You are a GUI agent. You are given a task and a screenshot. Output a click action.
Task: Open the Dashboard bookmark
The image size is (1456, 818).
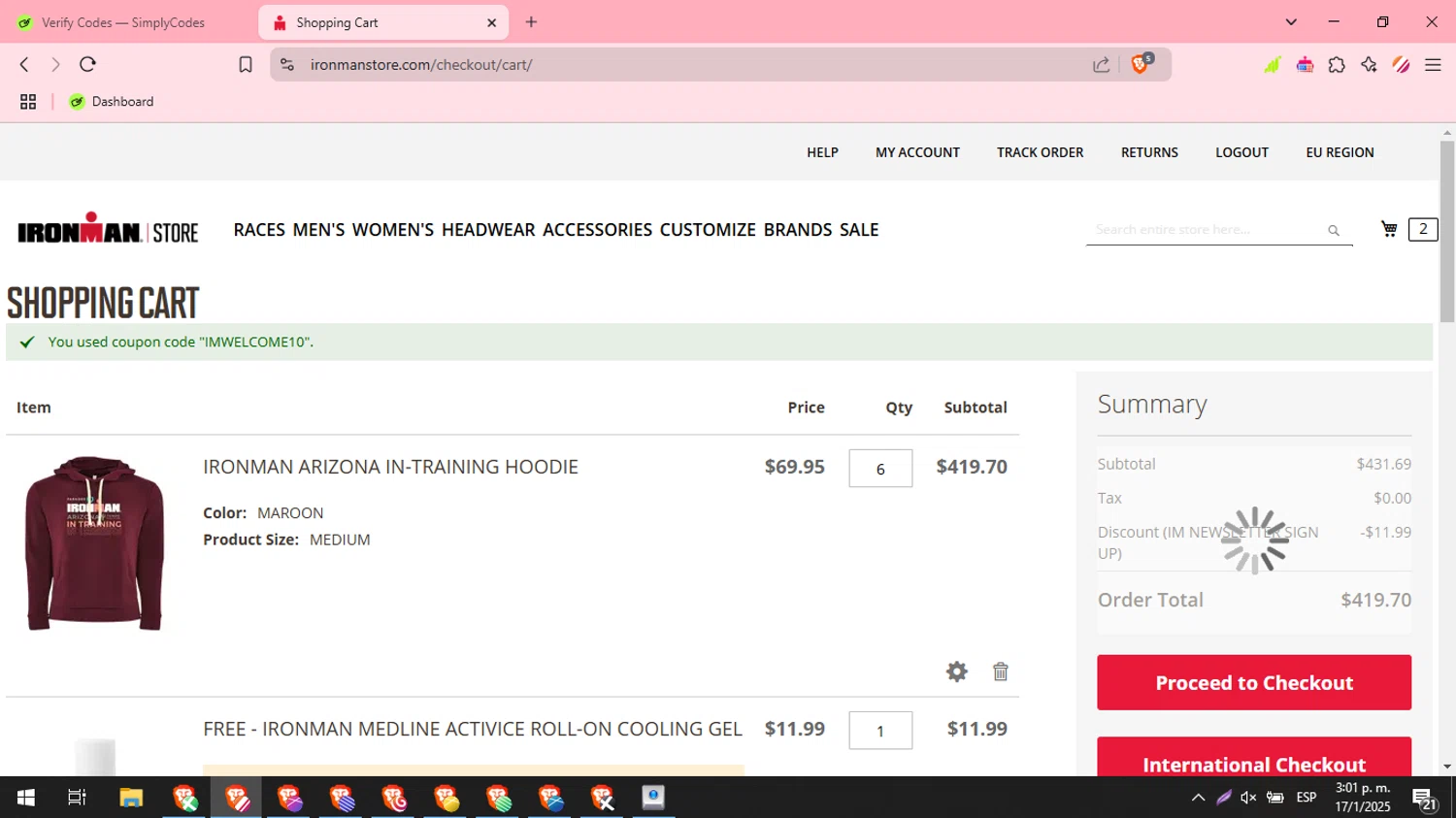coord(112,102)
